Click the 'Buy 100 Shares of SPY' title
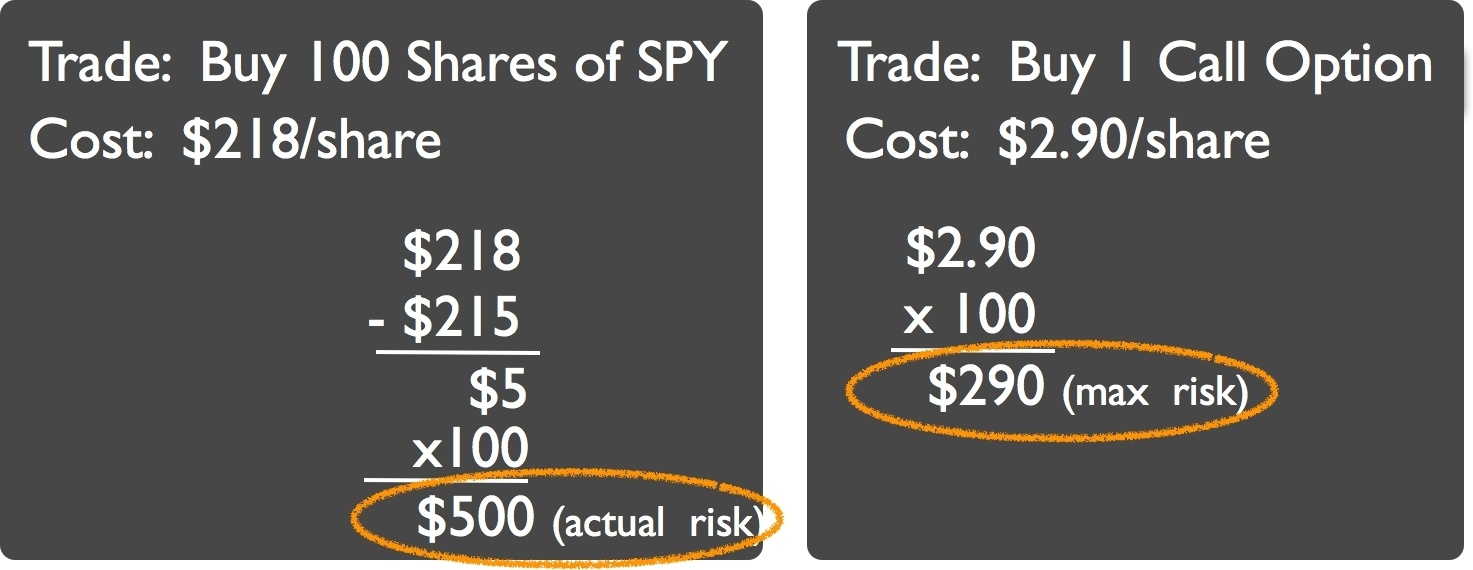Image resolution: width=1473 pixels, height=570 pixels. [x=461, y=64]
